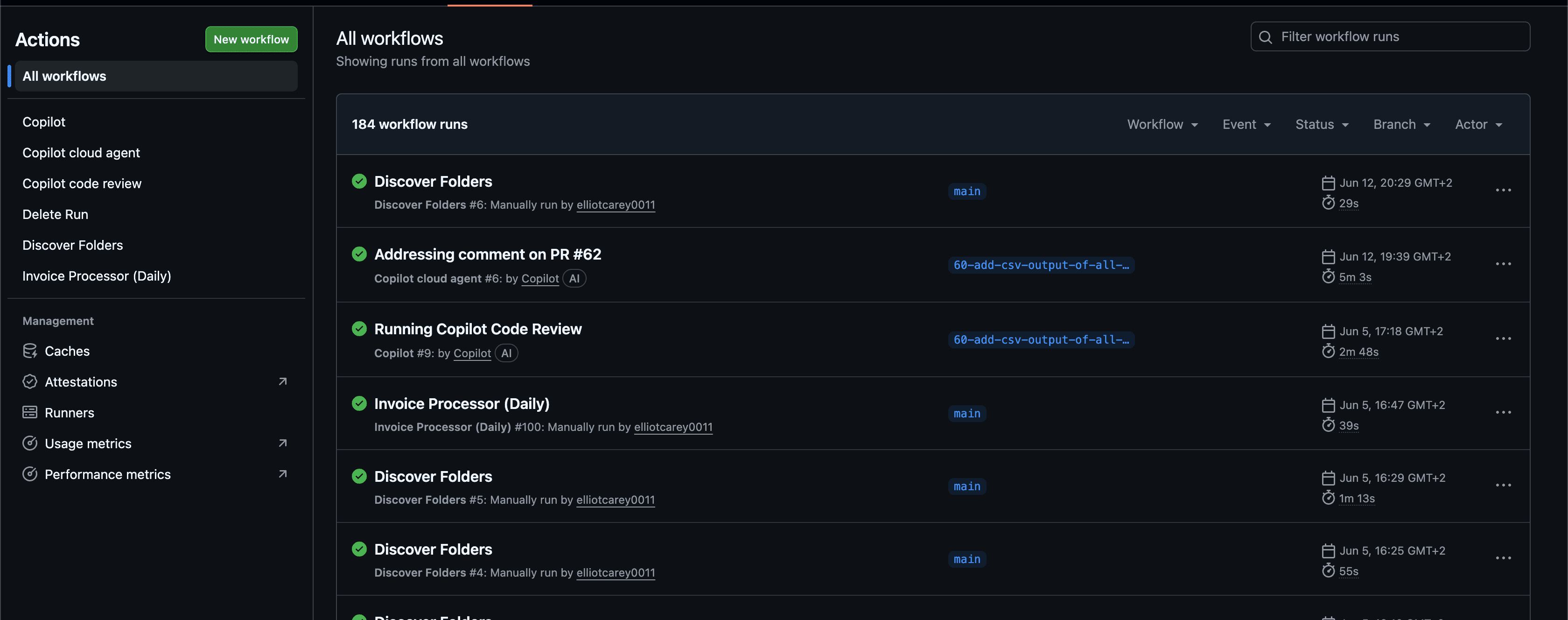Click the external link arrow beside Attestations
Viewport: 1568px width, 620px height.
point(282,382)
